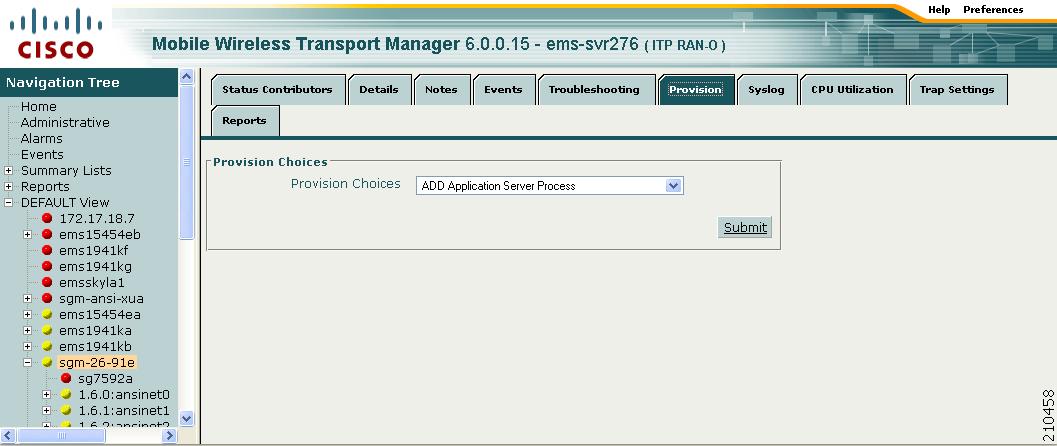Open the Preferences link
This screenshot has height=446, width=1057.
(x=993, y=9)
